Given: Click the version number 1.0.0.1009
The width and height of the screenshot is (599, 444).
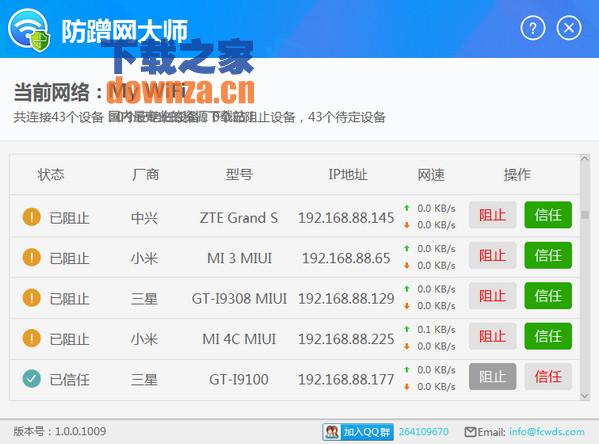Looking at the screenshot, I should (81, 431).
